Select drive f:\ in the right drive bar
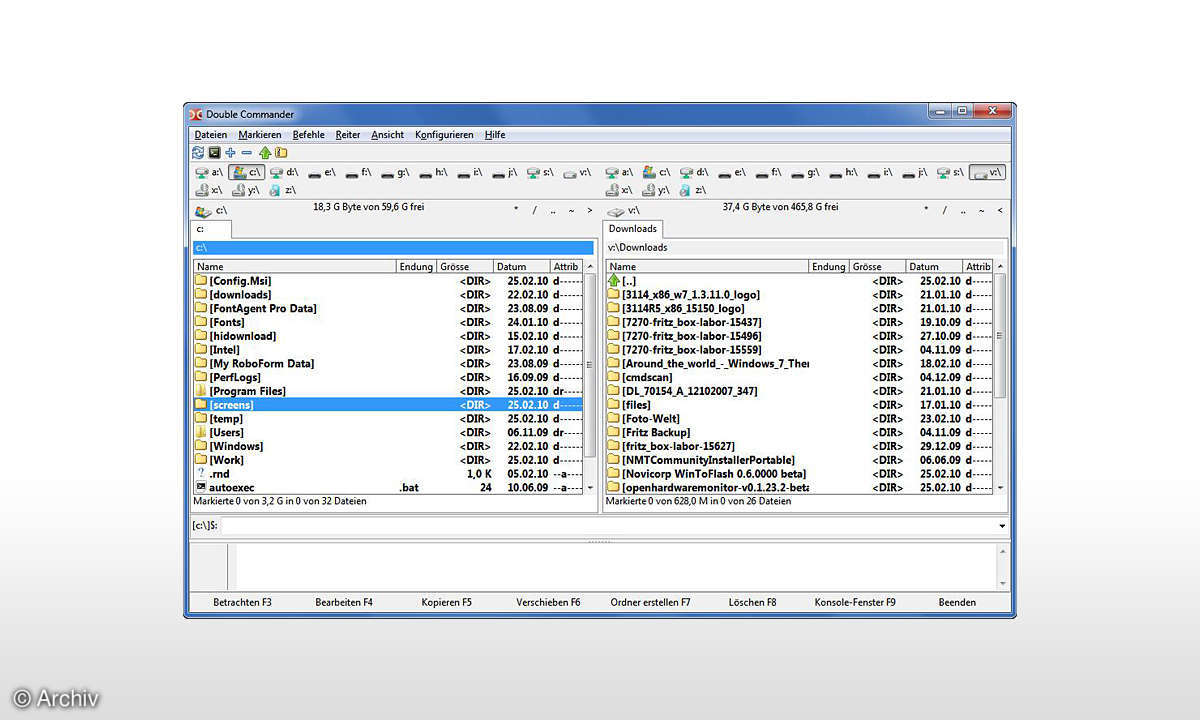 click(768, 173)
